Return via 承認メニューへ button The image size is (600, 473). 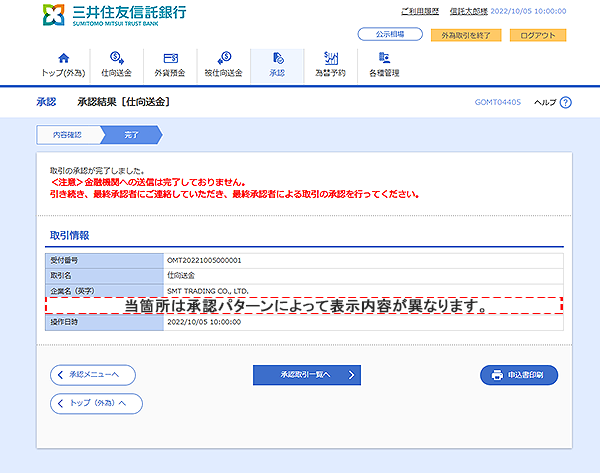tap(93, 375)
